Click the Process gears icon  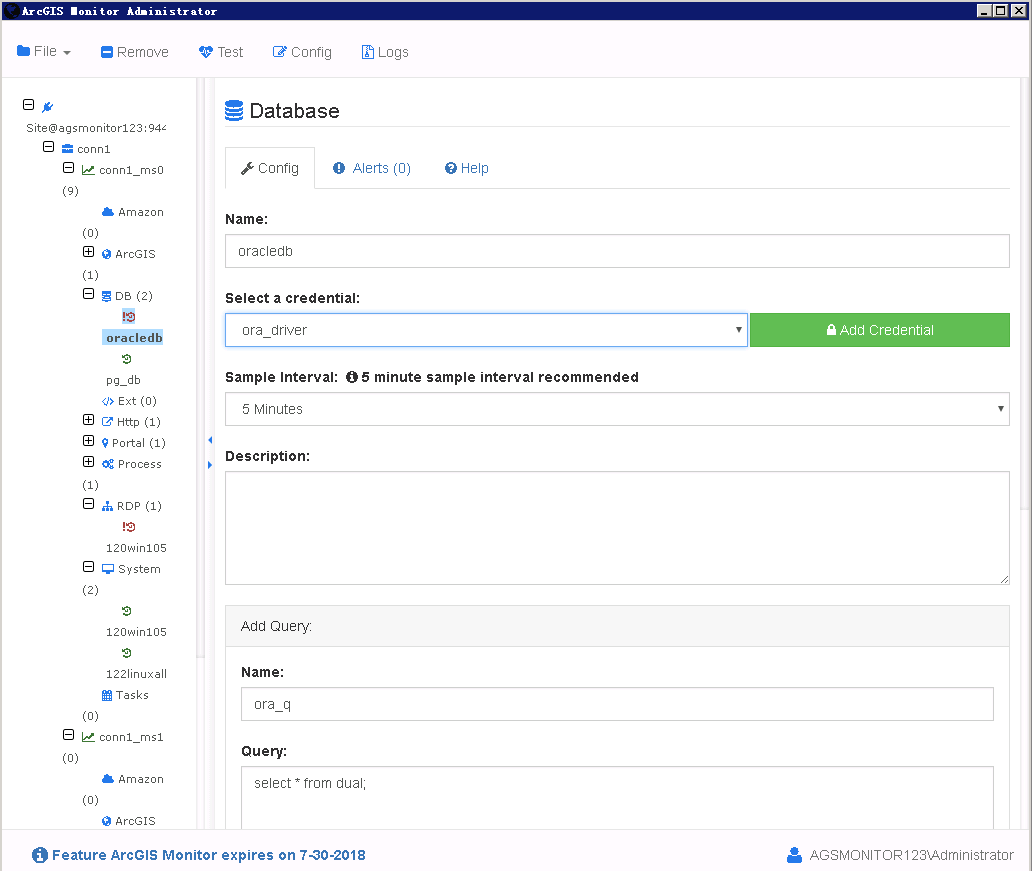point(108,464)
